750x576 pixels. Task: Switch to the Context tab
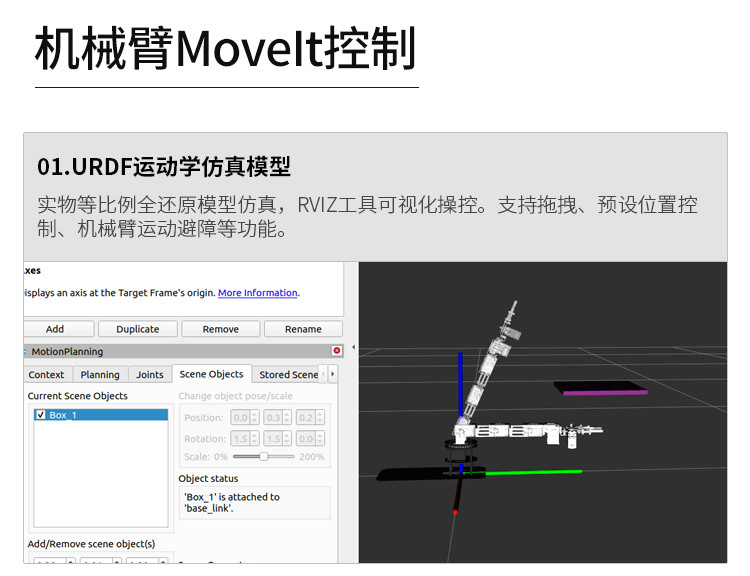(x=46, y=375)
